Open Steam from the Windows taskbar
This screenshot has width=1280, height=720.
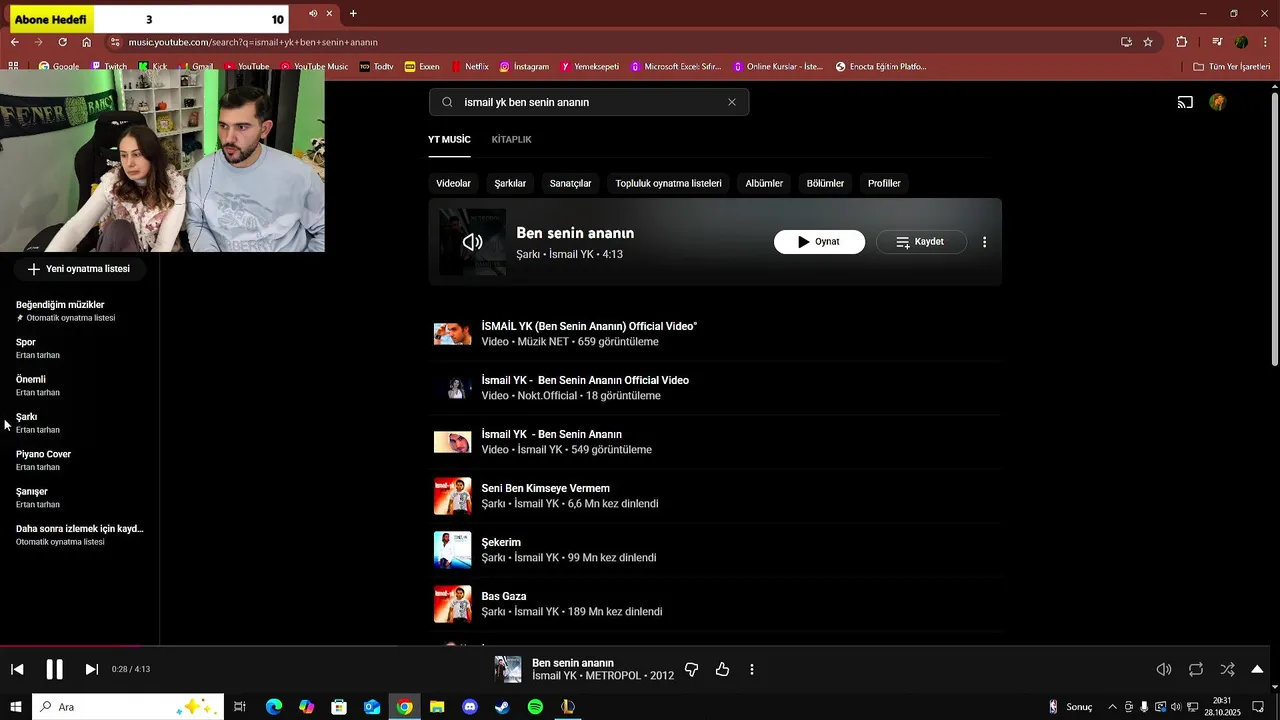(502, 707)
